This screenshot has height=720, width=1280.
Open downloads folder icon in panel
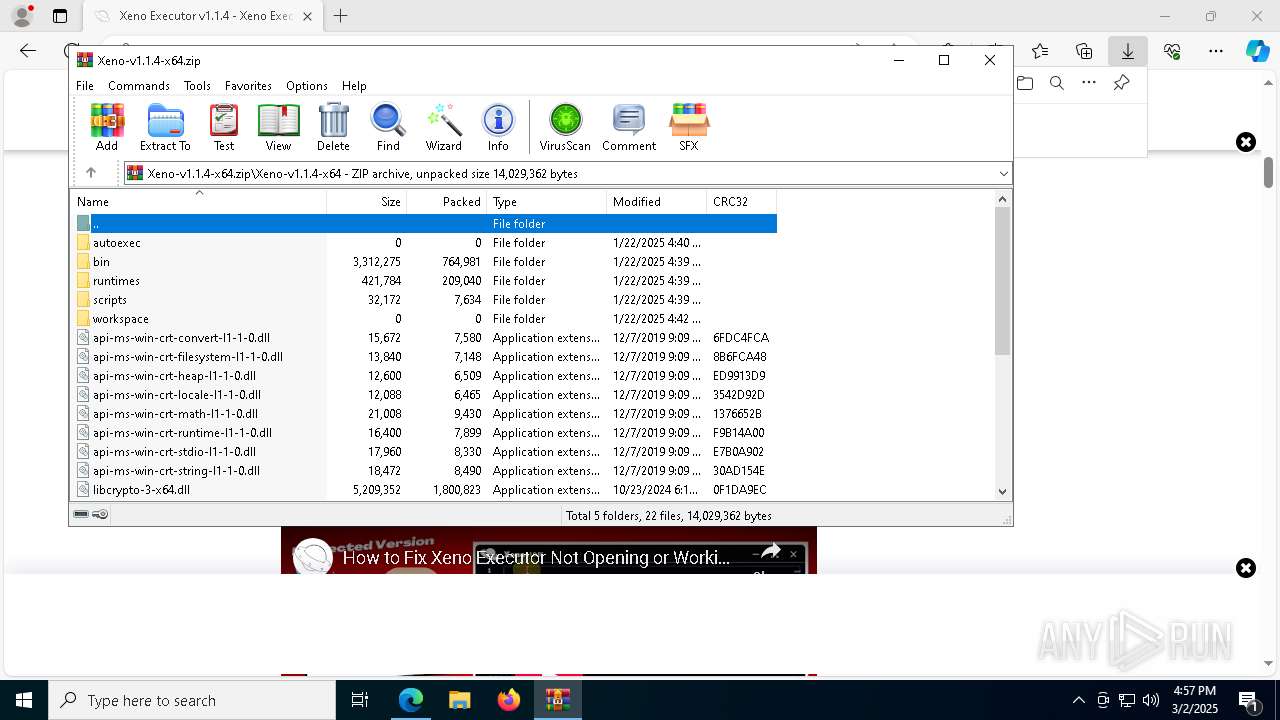point(1025,83)
